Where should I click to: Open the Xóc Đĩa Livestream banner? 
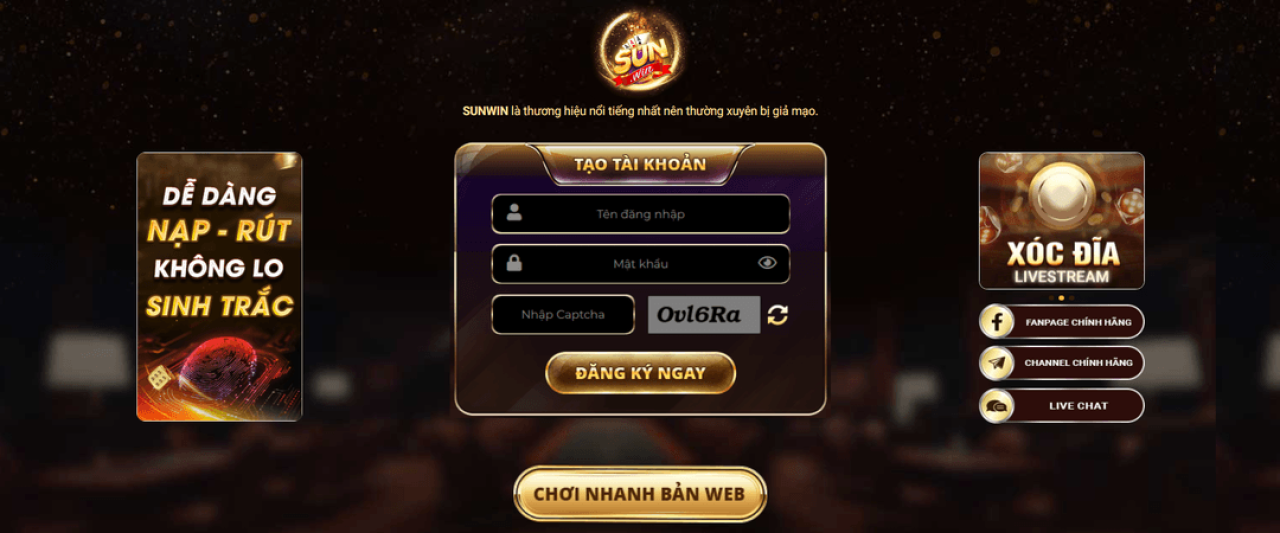coord(1062,221)
